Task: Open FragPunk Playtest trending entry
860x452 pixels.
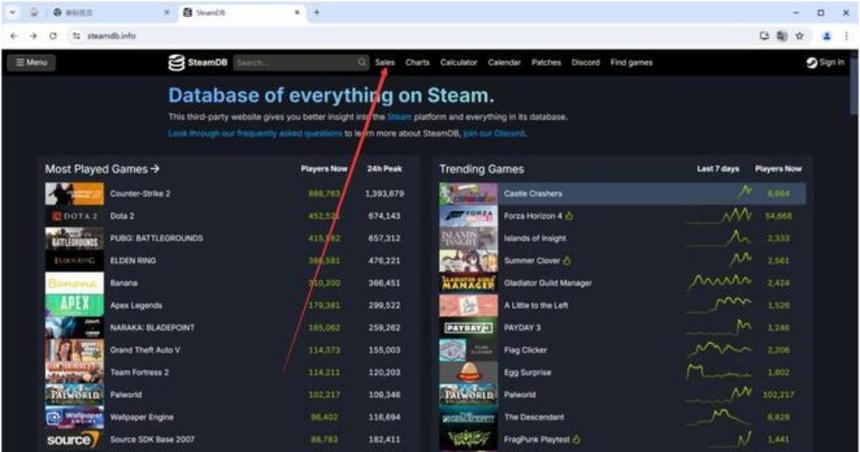Action: click(x=537, y=439)
